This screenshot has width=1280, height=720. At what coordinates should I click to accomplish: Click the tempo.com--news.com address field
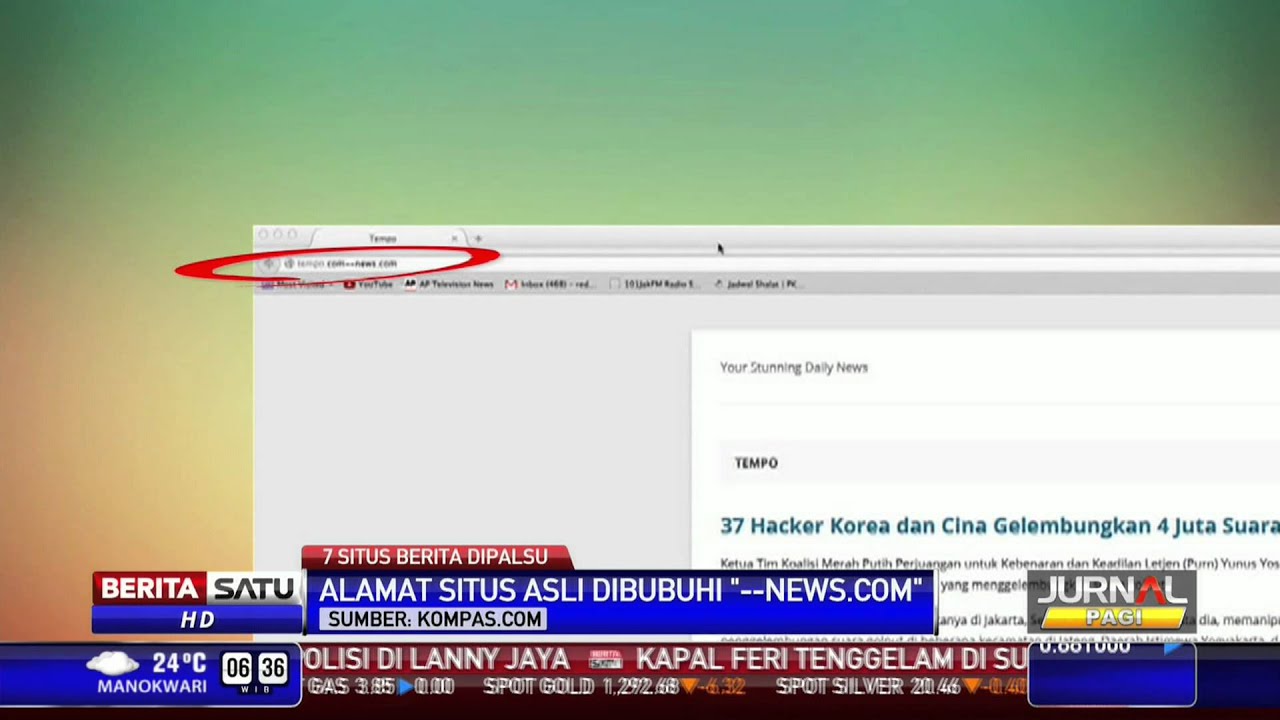click(780, 263)
